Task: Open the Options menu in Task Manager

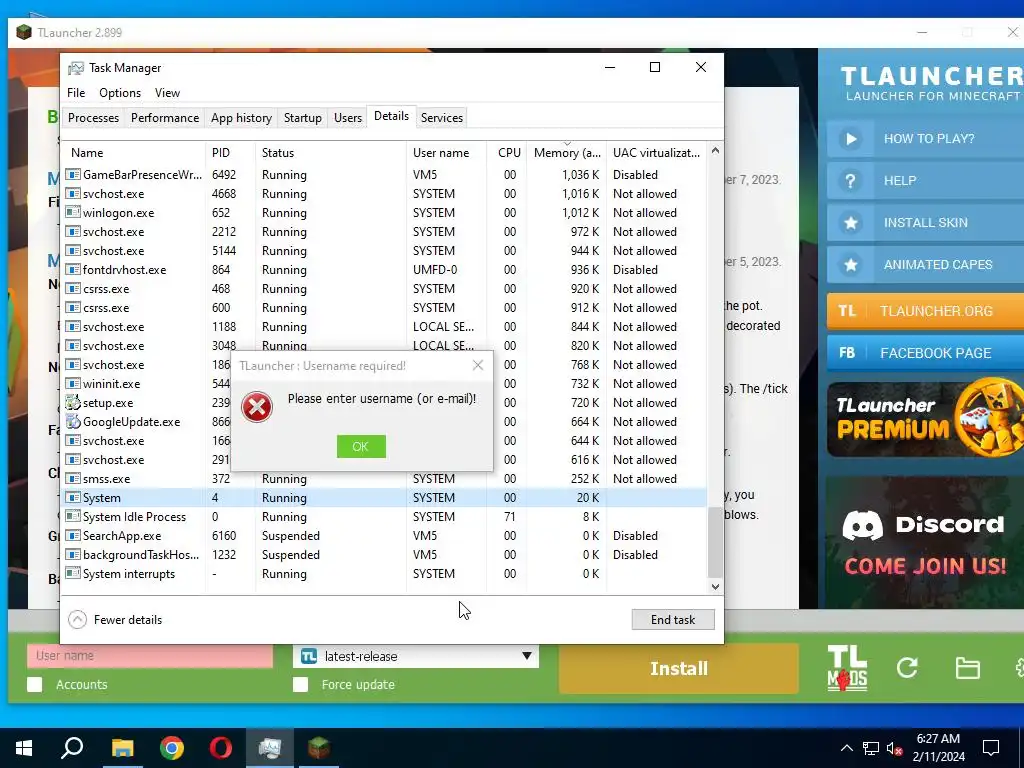Action: point(120,93)
